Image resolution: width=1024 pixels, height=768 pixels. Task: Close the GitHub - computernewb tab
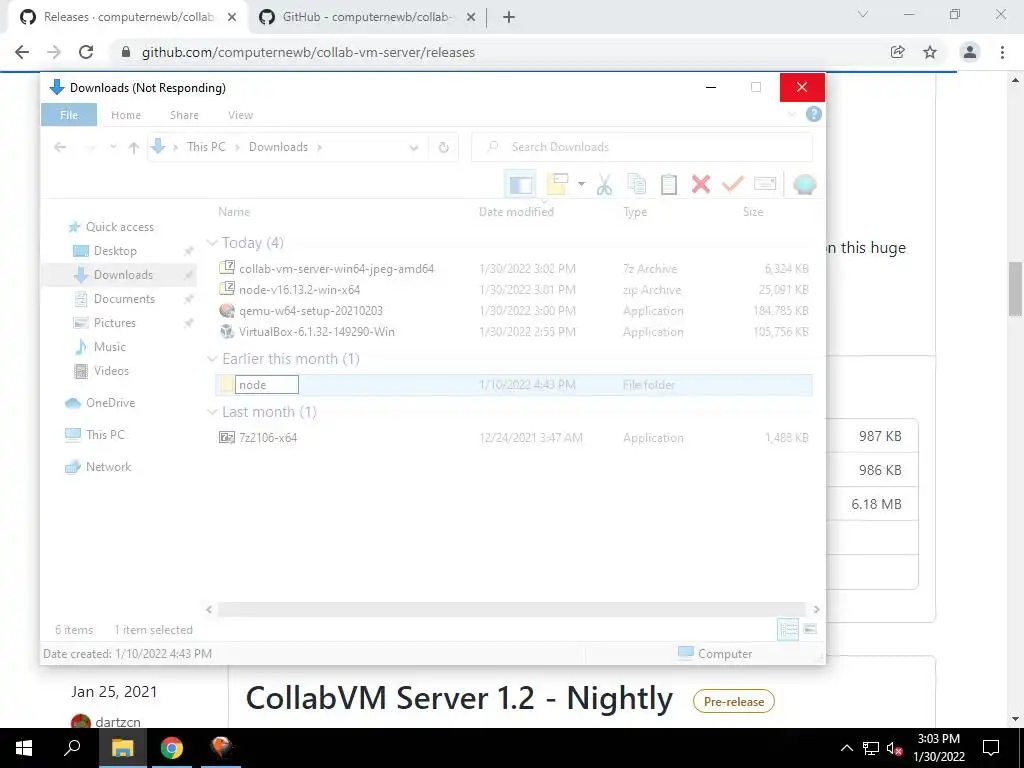click(470, 18)
